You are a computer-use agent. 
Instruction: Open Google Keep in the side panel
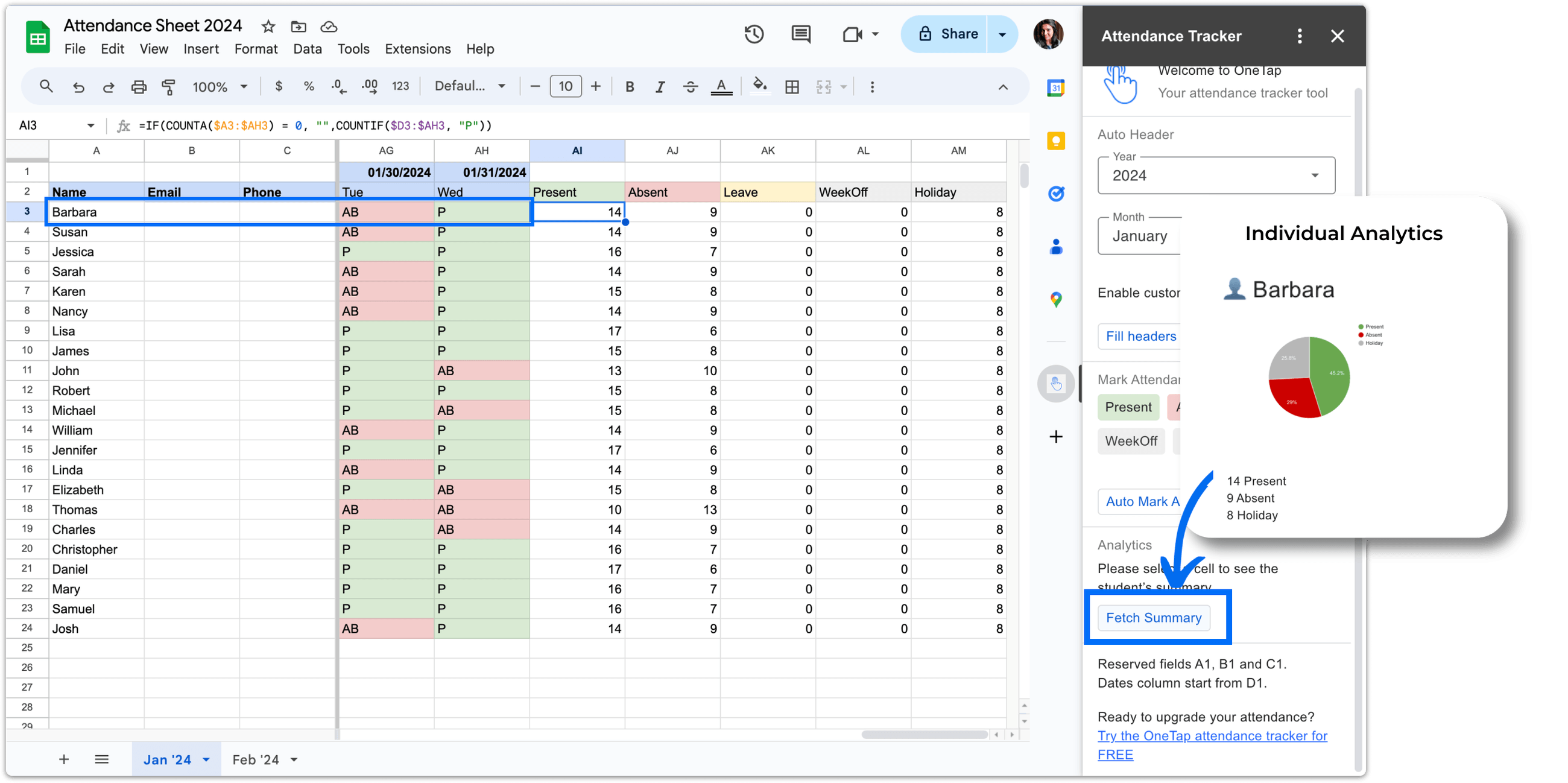coord(1057,141)
